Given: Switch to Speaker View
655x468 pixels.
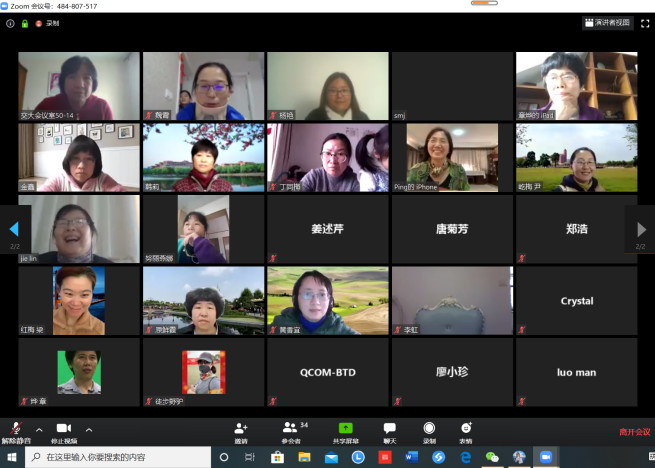Looking at the screenshot, I should (608, 22).
